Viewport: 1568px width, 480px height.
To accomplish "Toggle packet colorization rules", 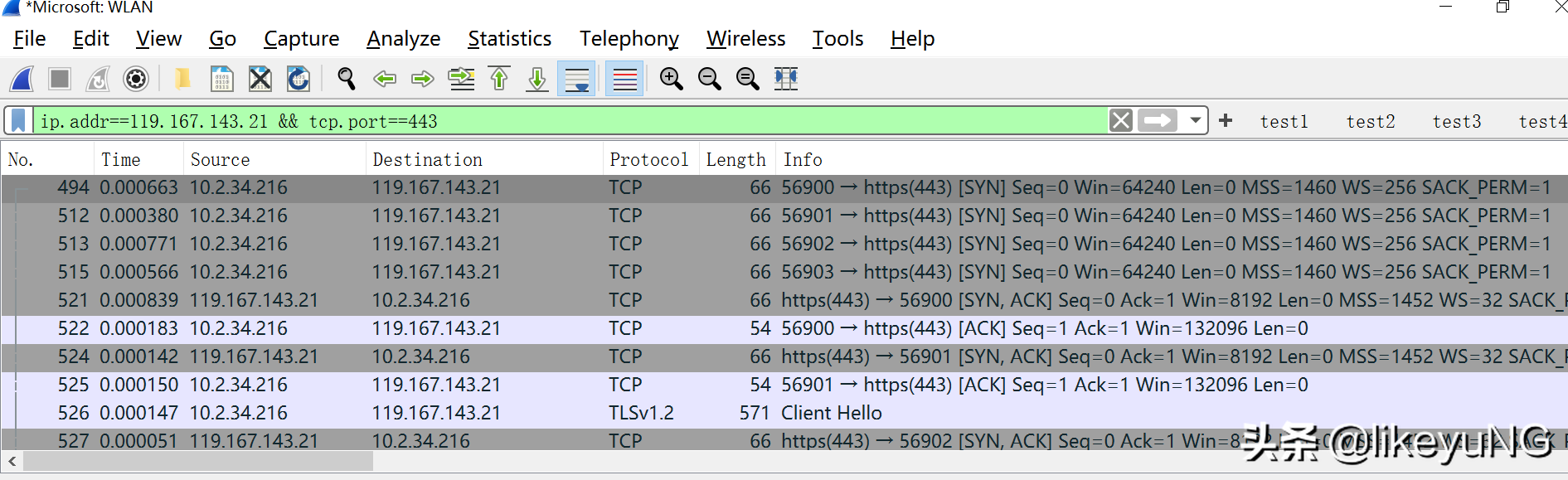I will tap(624, 79).
